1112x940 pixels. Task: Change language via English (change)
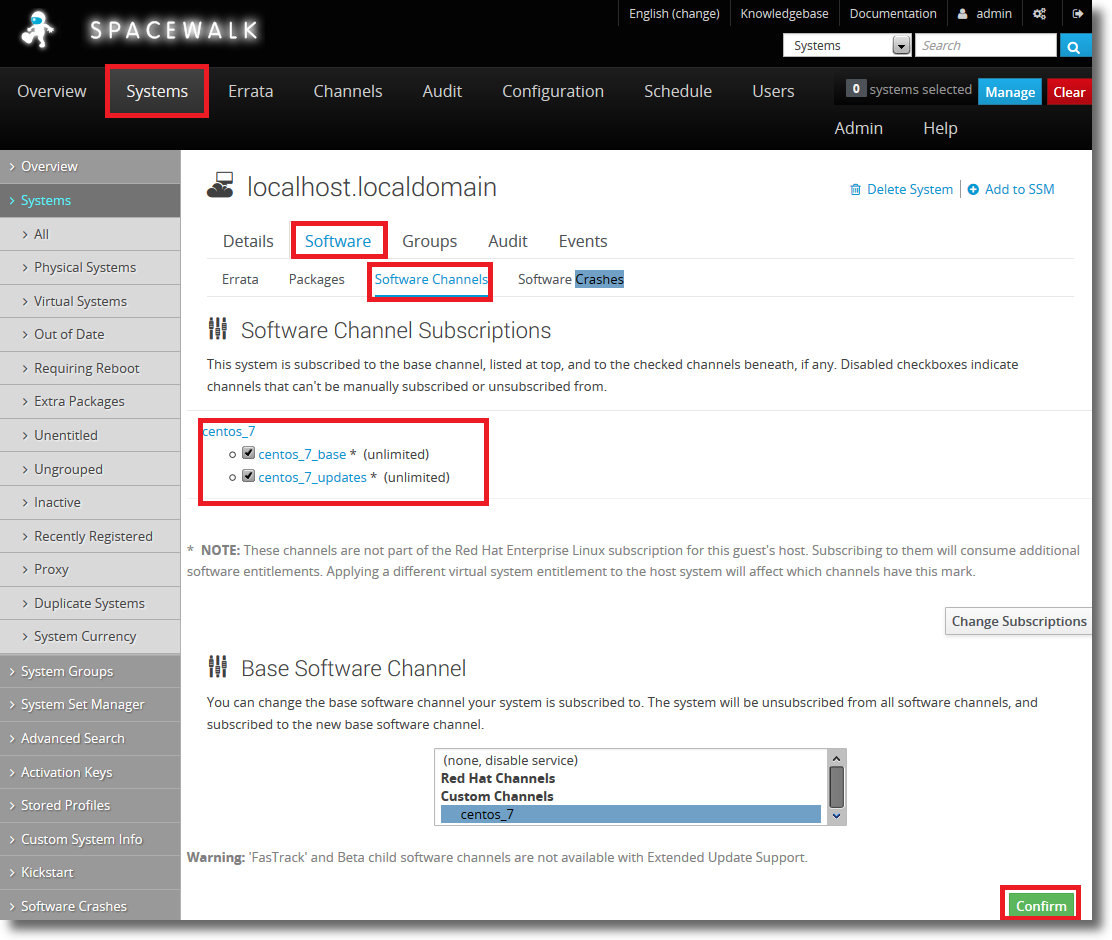click(674, 13)
